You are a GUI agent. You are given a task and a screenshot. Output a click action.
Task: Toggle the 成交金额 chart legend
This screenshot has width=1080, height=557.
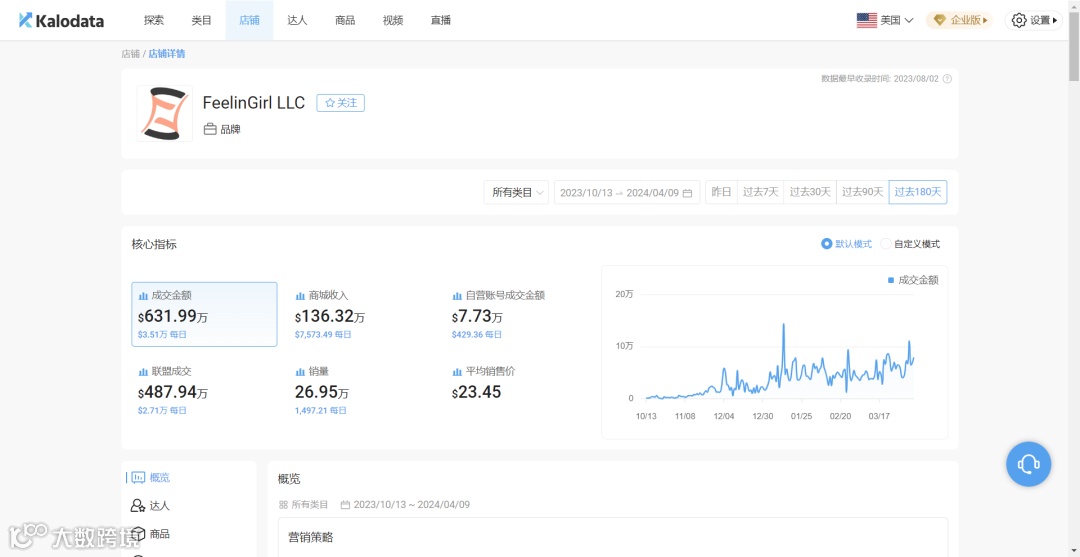click(x=913, y=280)
